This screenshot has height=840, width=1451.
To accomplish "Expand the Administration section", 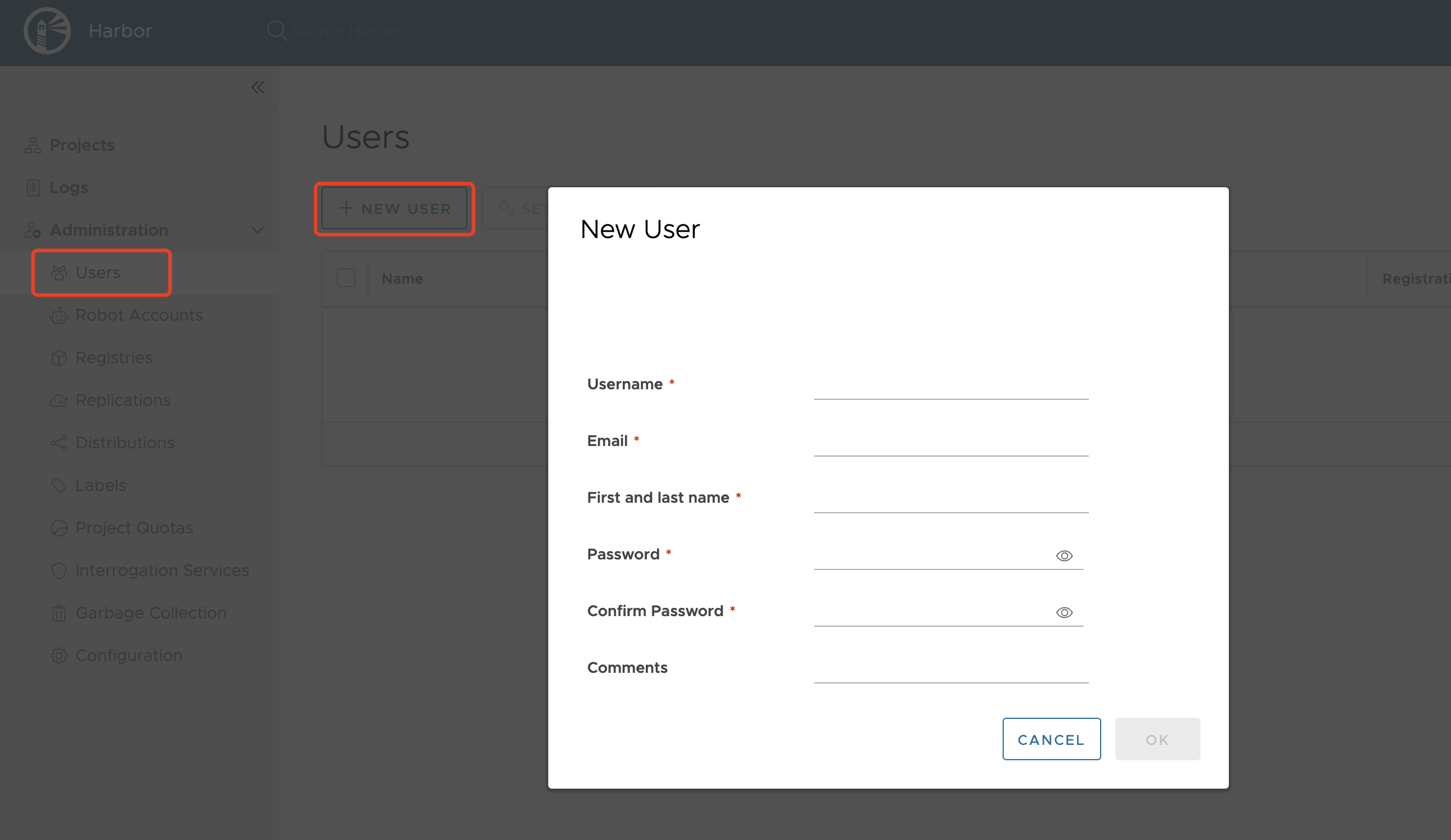I will click(109, 230).
